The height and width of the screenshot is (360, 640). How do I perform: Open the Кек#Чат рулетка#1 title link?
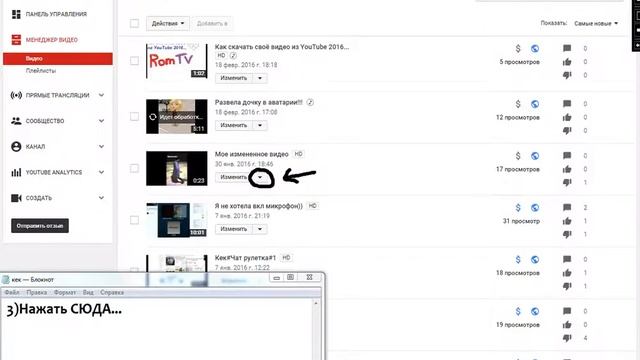pos(245,258)
